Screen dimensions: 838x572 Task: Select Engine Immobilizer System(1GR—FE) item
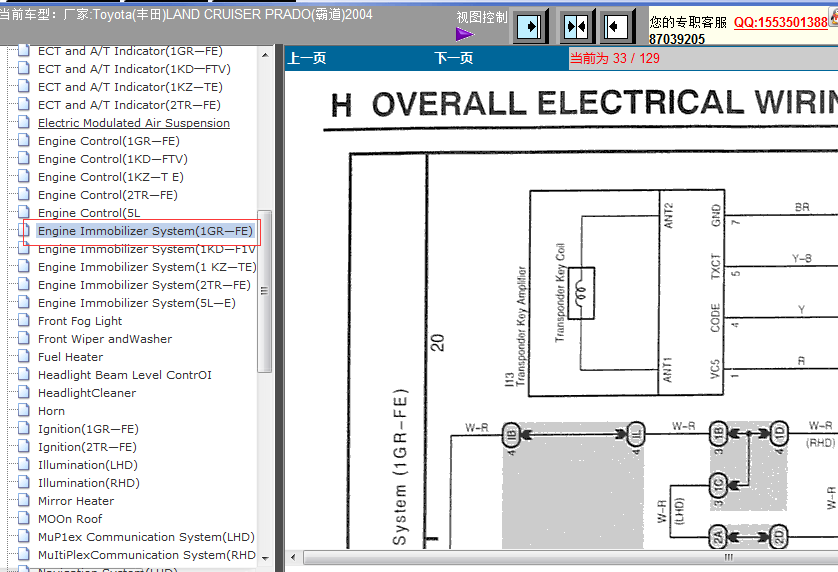[145, 231]
